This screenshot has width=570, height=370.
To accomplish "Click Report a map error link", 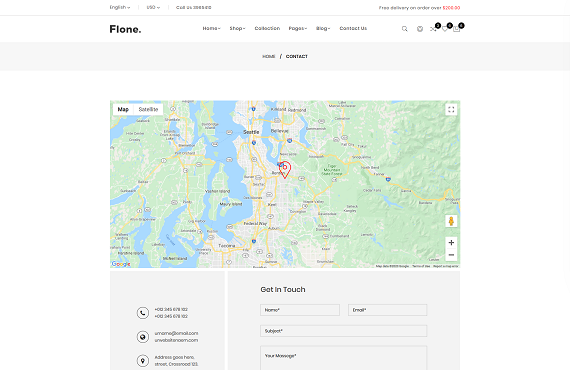I will (x=446, y=266).
